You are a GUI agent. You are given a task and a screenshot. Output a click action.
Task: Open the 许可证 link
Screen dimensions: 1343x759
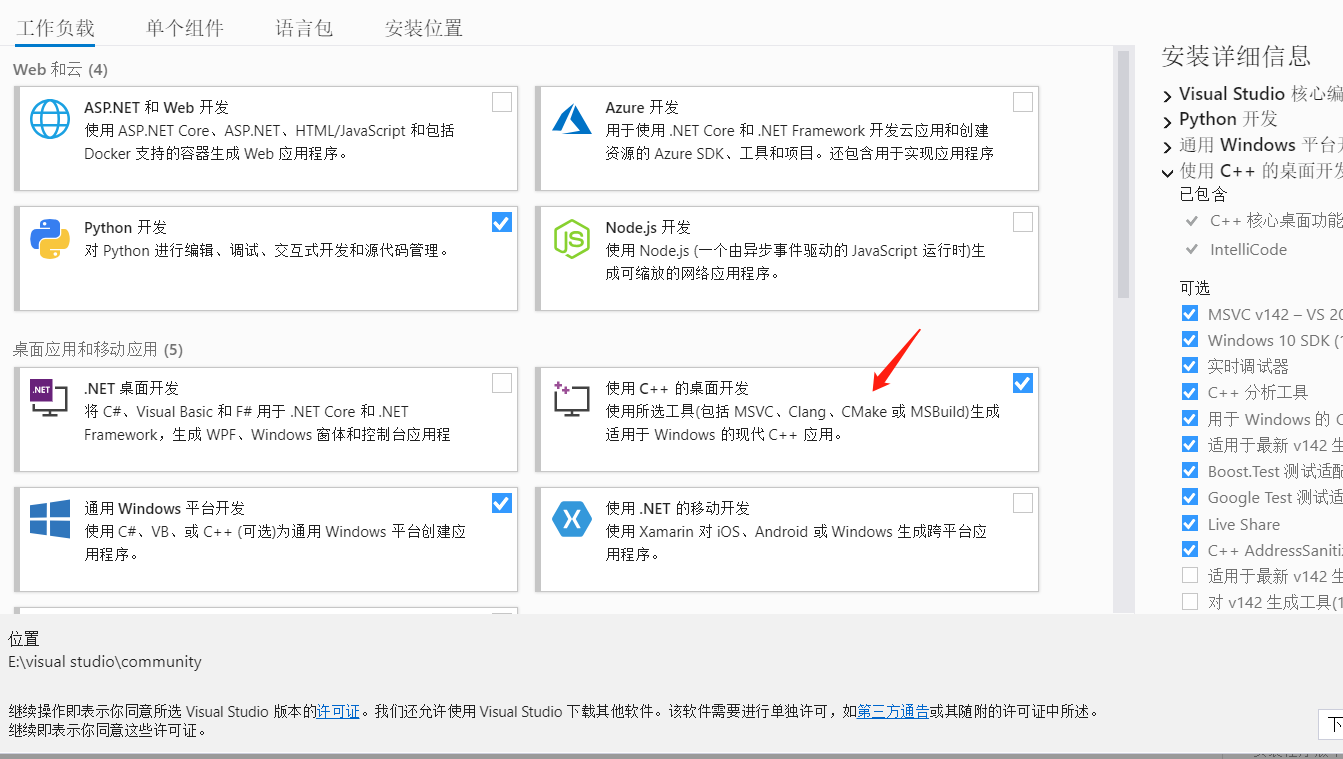pos(338,712)
